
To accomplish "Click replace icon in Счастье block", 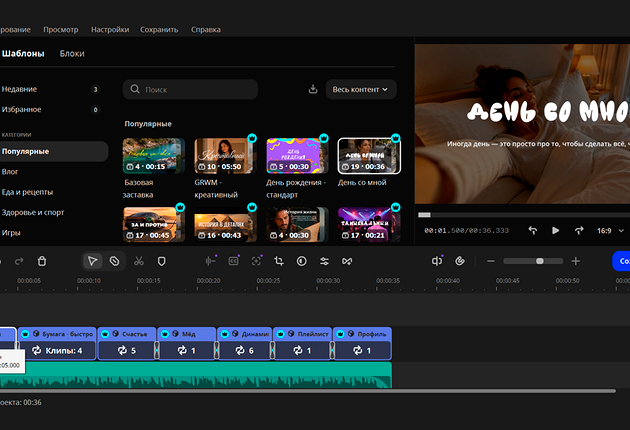I will click(122, 350).
